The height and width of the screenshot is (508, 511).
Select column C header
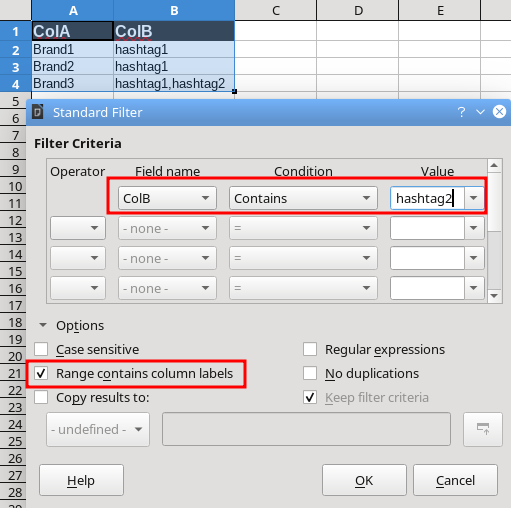[276, 10]
